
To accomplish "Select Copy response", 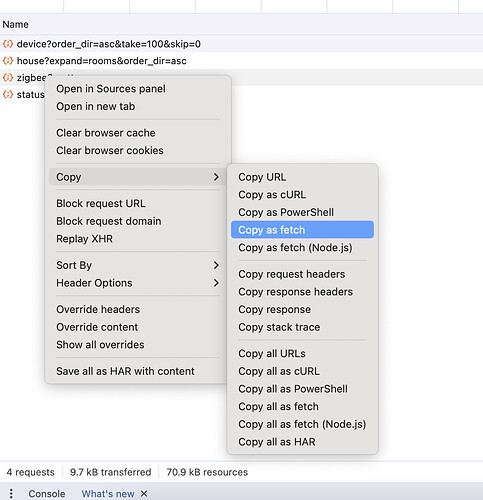I will click(302, 309).
